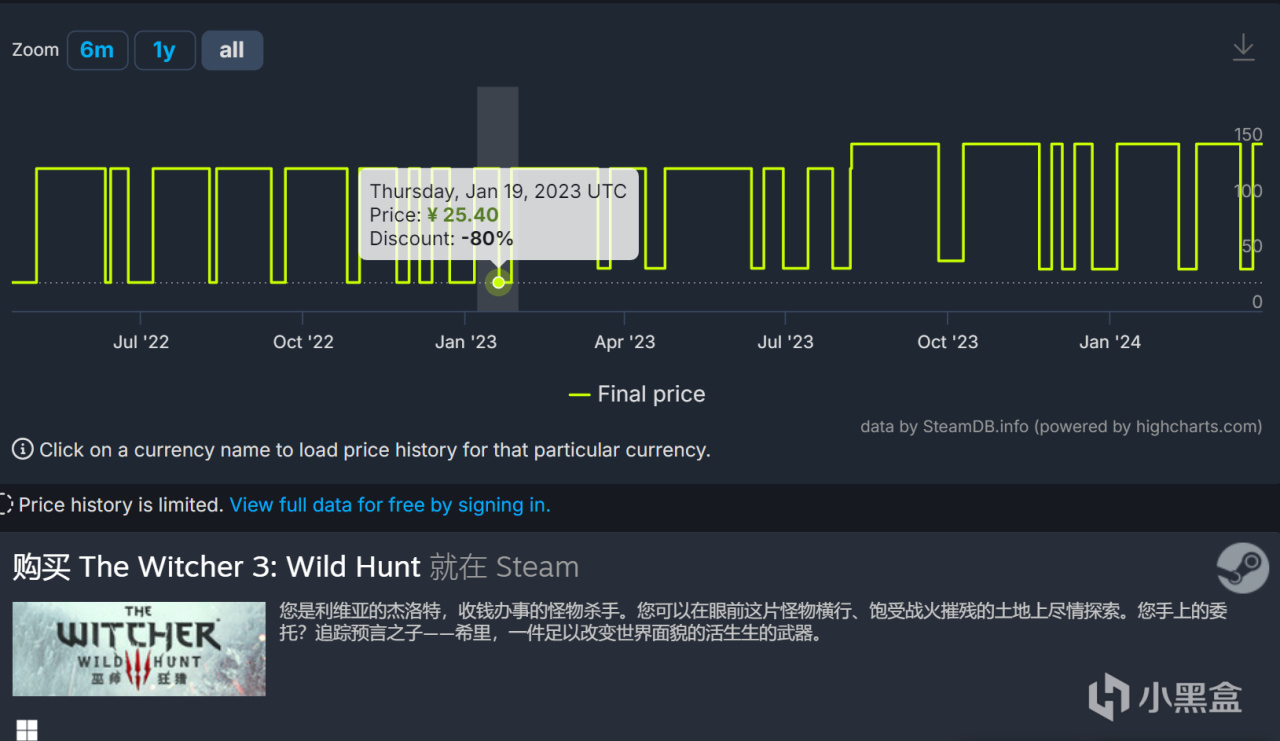1280x741 pixels.
Task: Open the SteamDB.info highcharts credit link
Action: 1061,426
